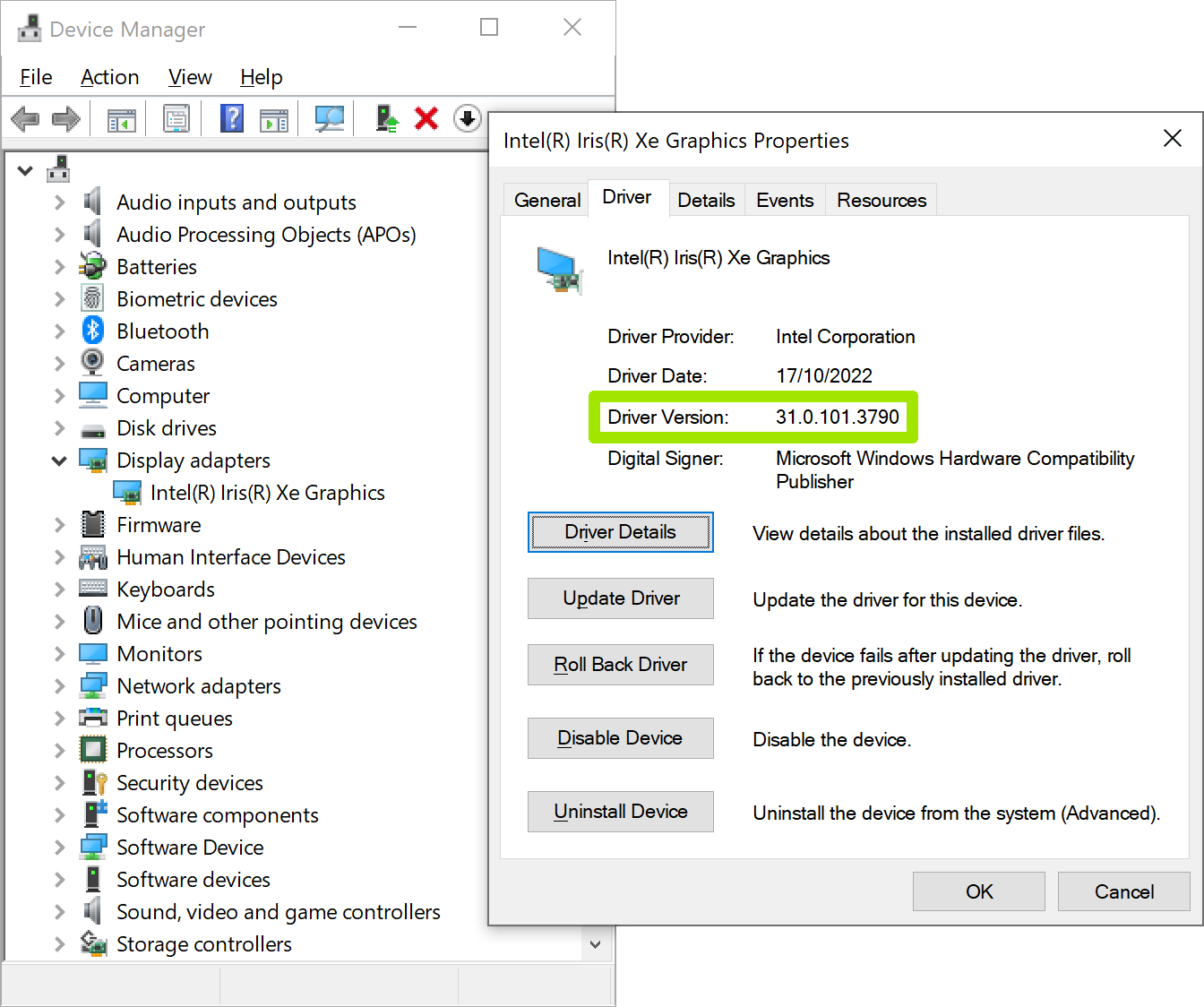The height and width of the screenshot is (1007, 1204).
Task: Expand Audio Processing Objects (APOs) category
Action: [59, 235]
